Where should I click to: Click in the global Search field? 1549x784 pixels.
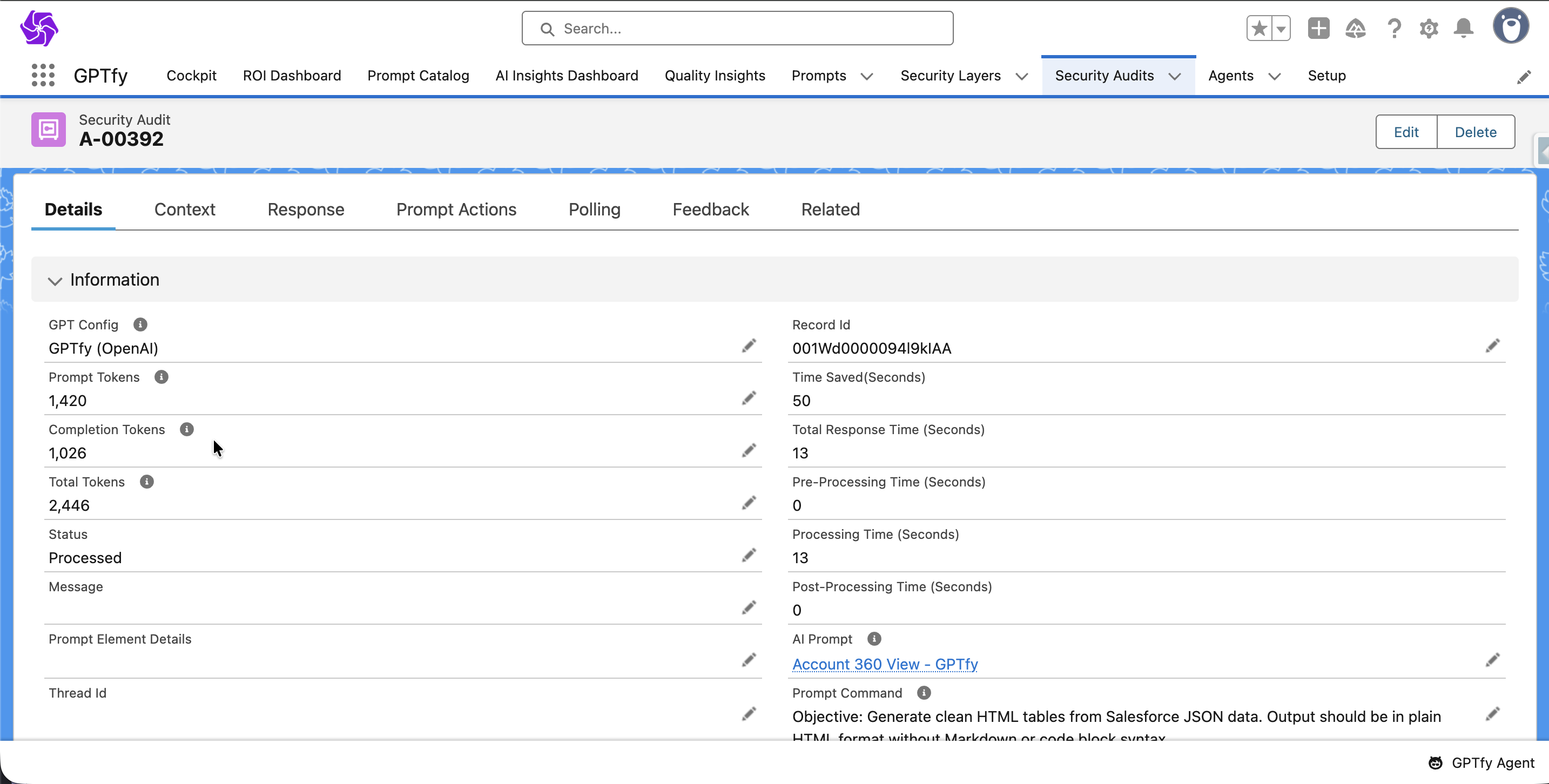[737, 28]
